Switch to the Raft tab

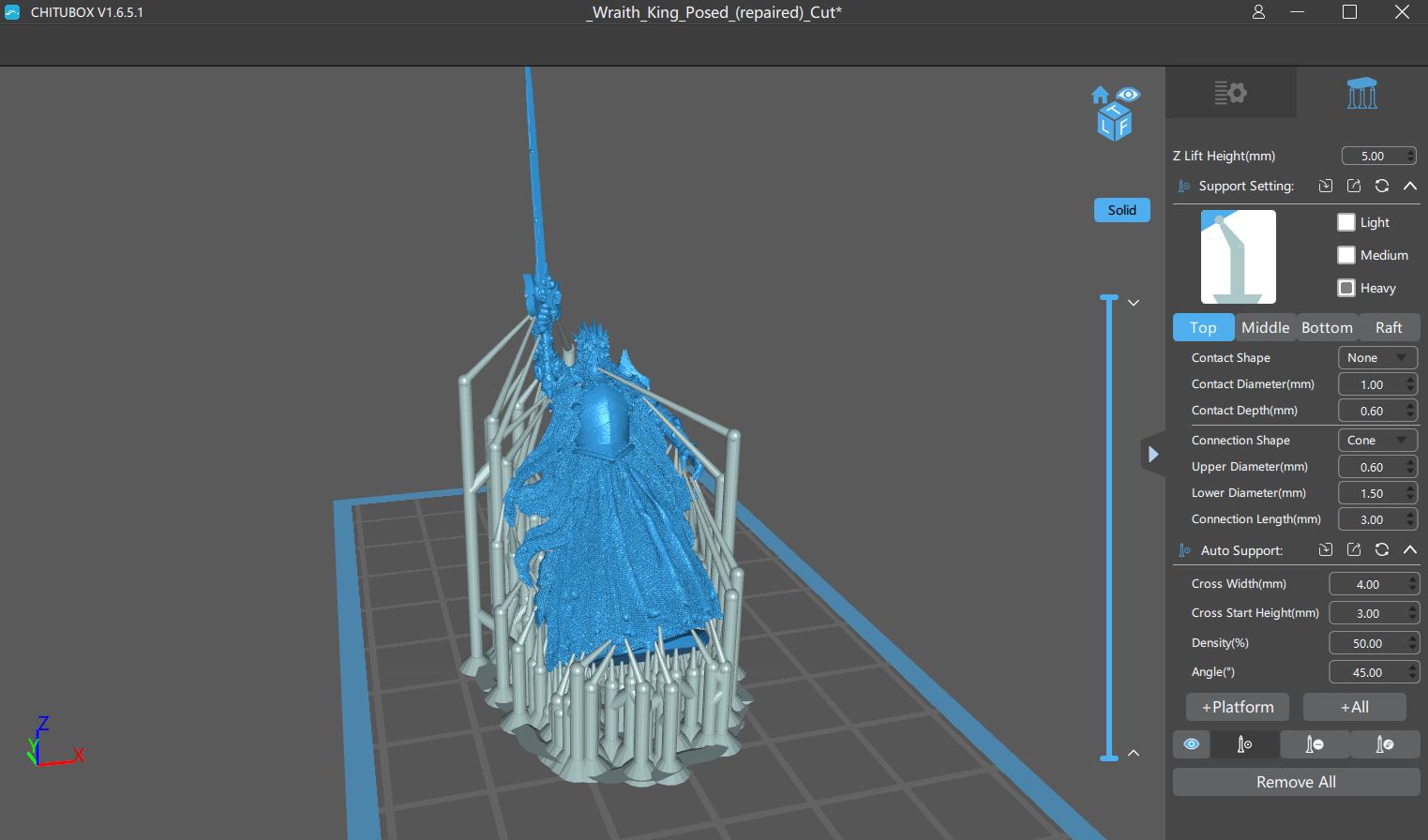tap(1389, 327)
